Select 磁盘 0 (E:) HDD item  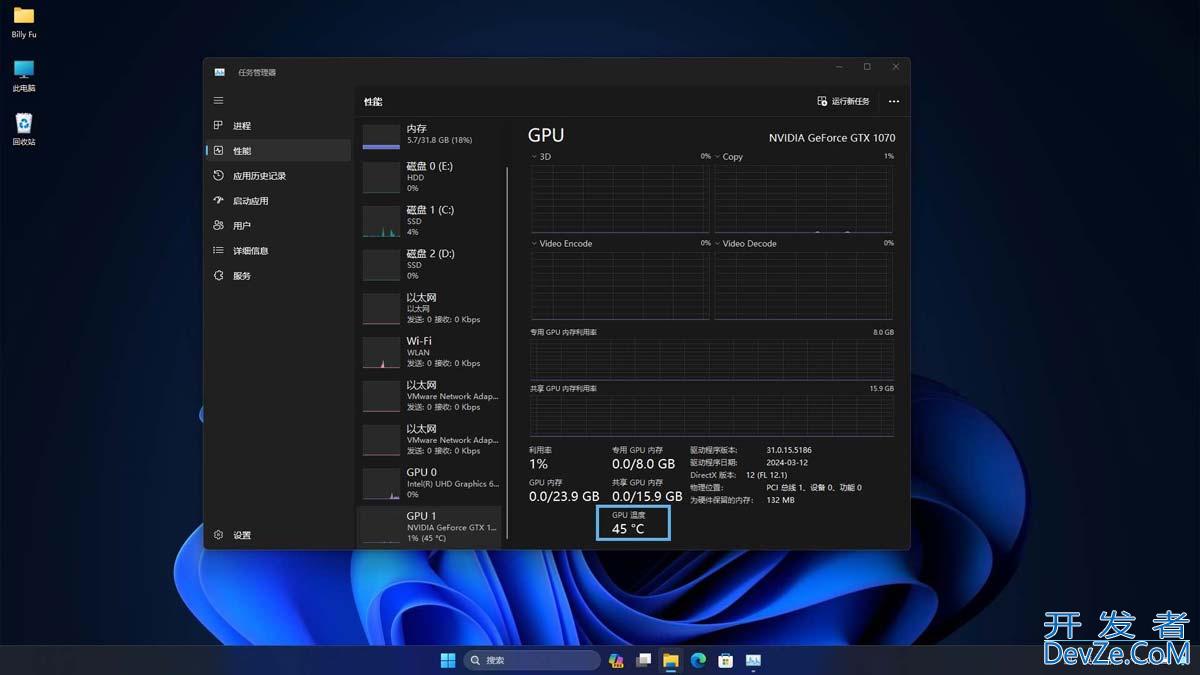(x=430, y=177)
